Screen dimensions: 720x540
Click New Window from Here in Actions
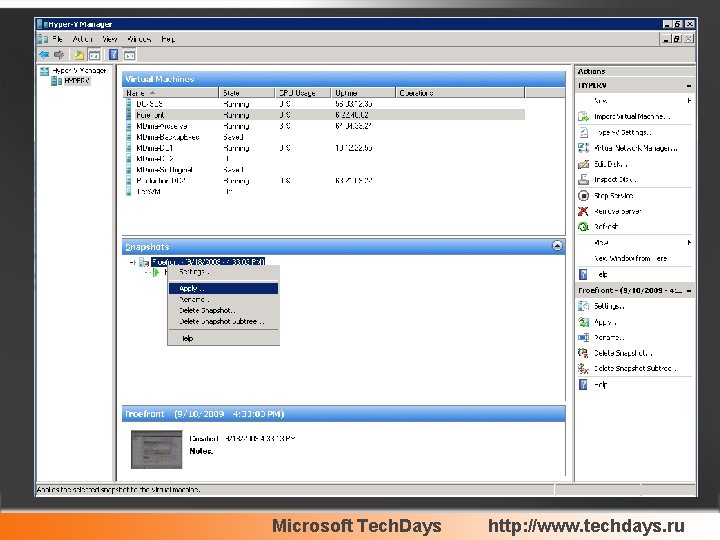[x=630, y=259]
